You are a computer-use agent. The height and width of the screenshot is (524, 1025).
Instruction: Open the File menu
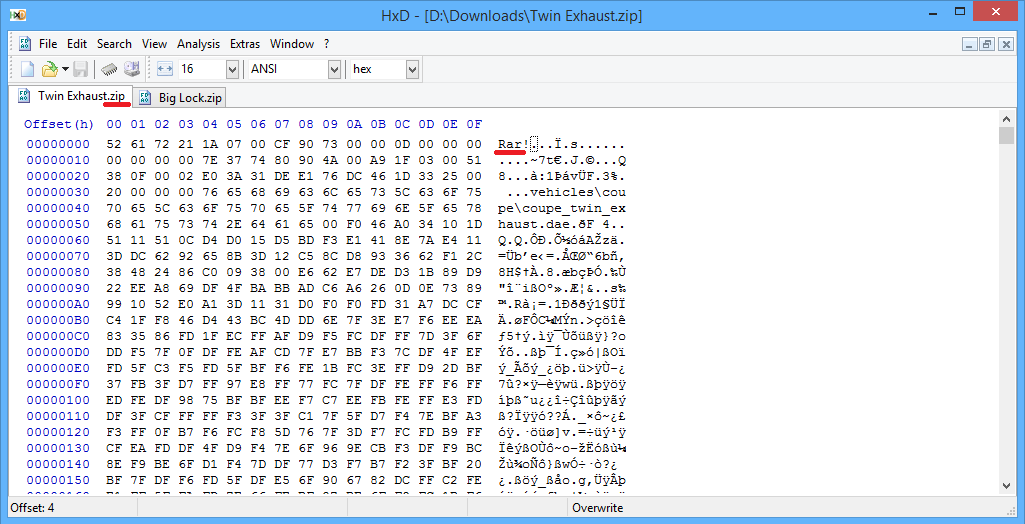[48, 44]
